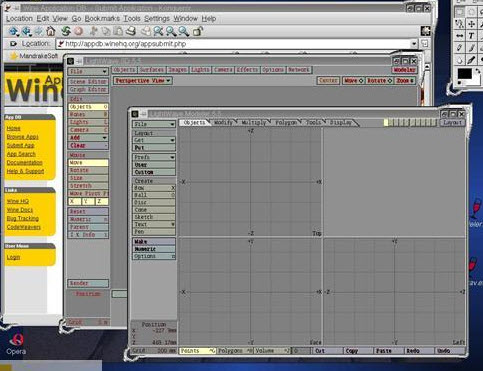Click Modeler Volume selection mode
This screenshot has width=483, height=371.
[x=272, y=351]
